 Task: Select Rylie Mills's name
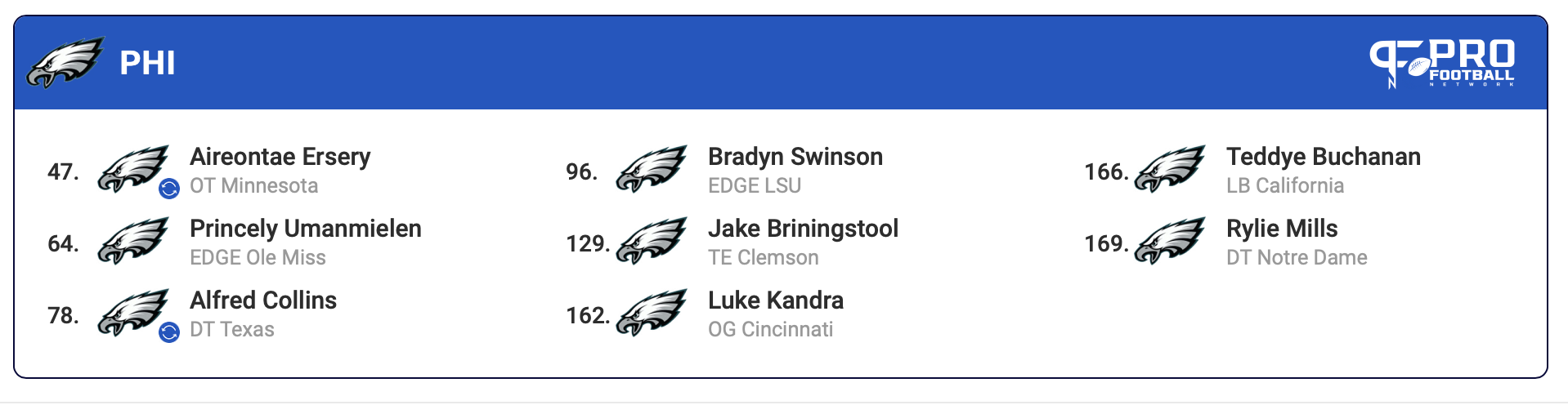(x=1282, y=229)
